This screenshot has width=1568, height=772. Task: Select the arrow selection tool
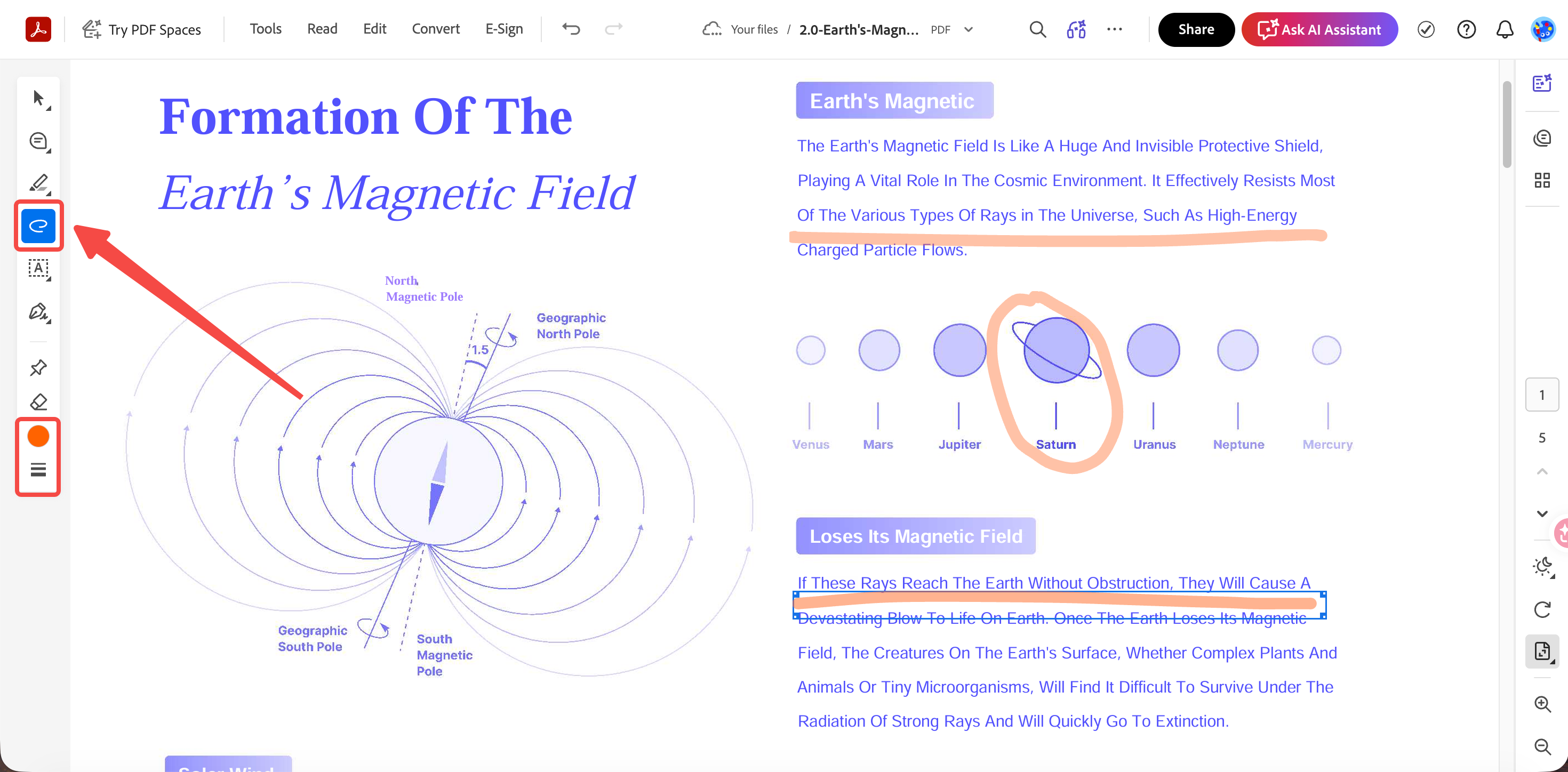(39, 98)
